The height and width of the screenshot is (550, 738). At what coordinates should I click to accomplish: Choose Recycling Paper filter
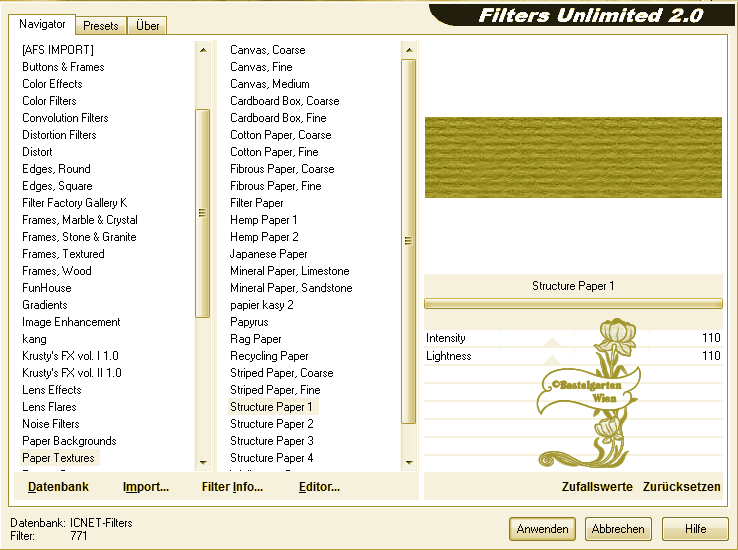click(269, 356)
